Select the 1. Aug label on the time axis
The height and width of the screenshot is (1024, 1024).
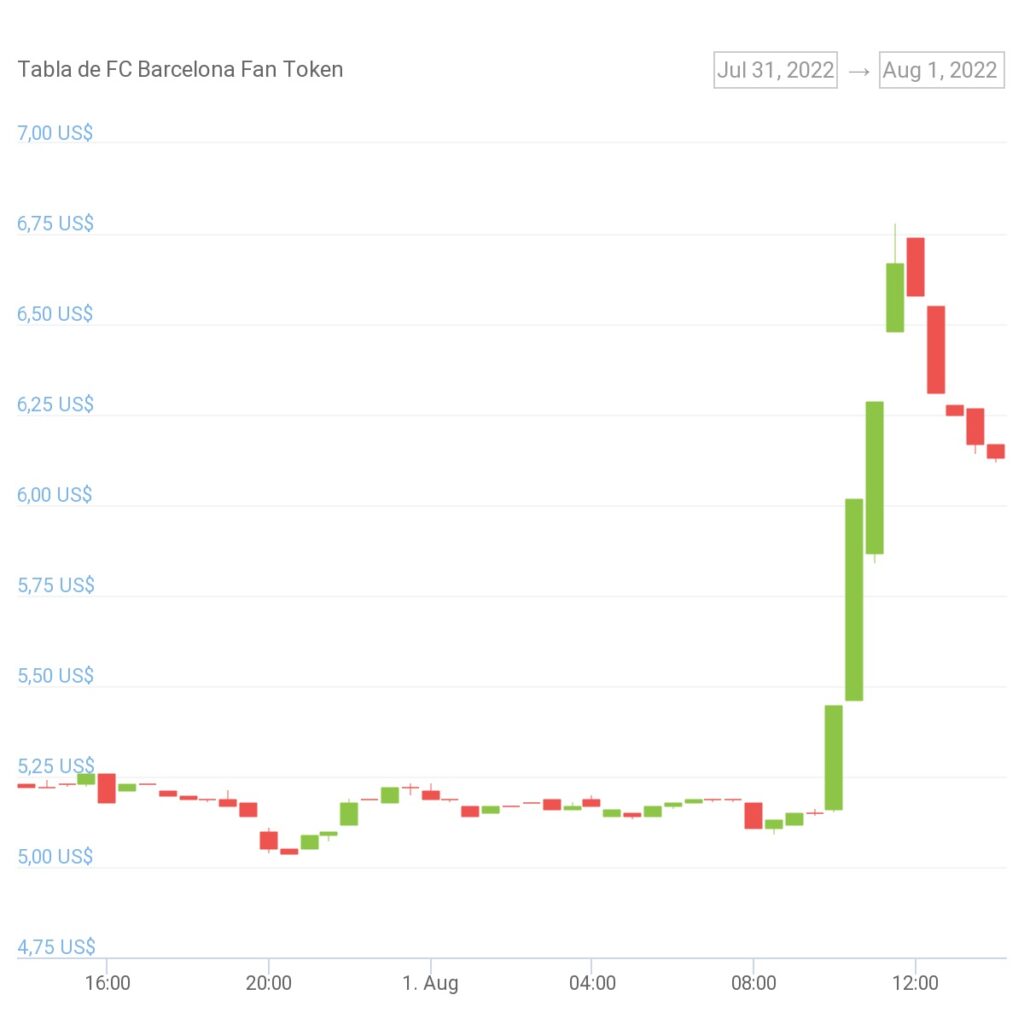pos(432,983)
